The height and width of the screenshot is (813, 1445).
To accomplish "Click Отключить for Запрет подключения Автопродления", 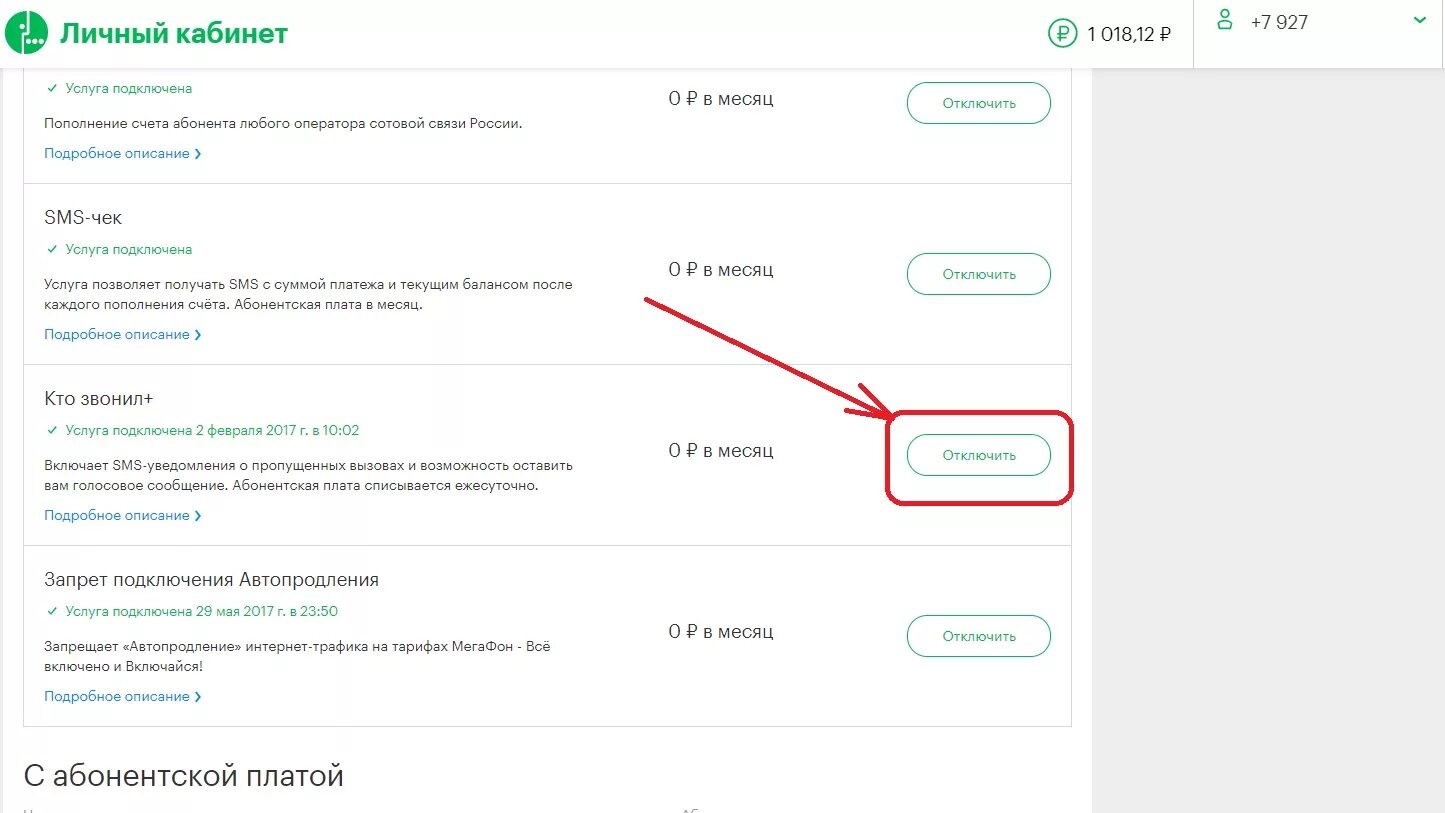I will pos(979,636).
